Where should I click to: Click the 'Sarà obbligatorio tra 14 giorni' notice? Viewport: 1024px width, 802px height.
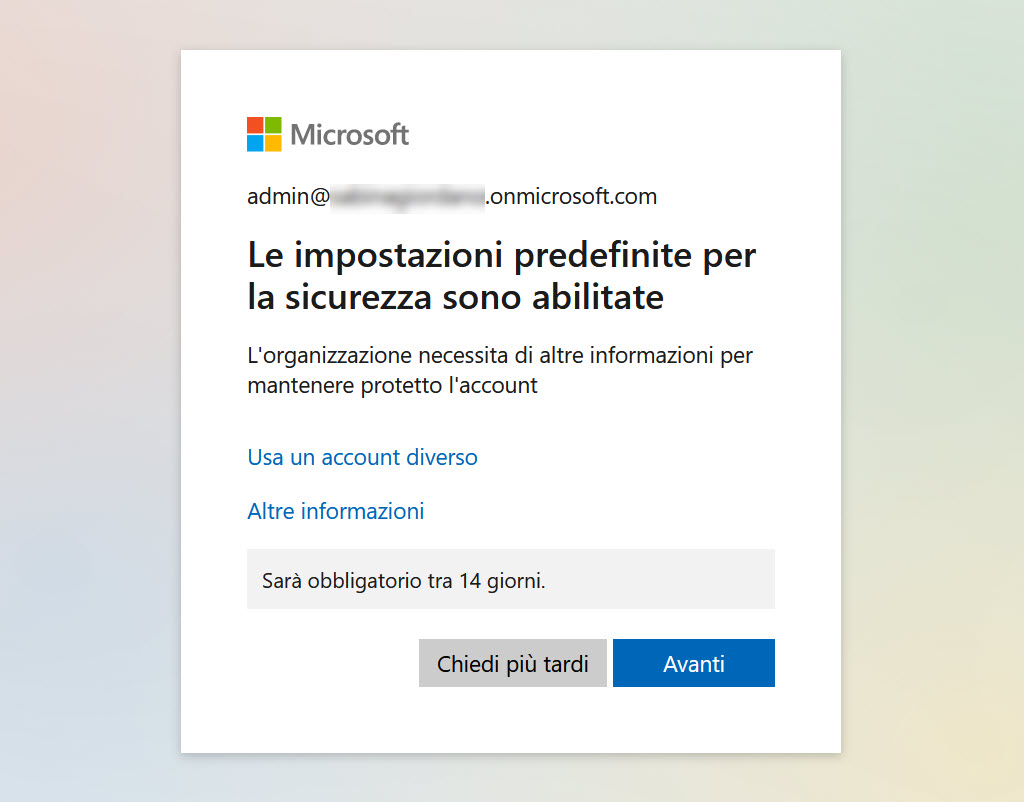[404, 581]
